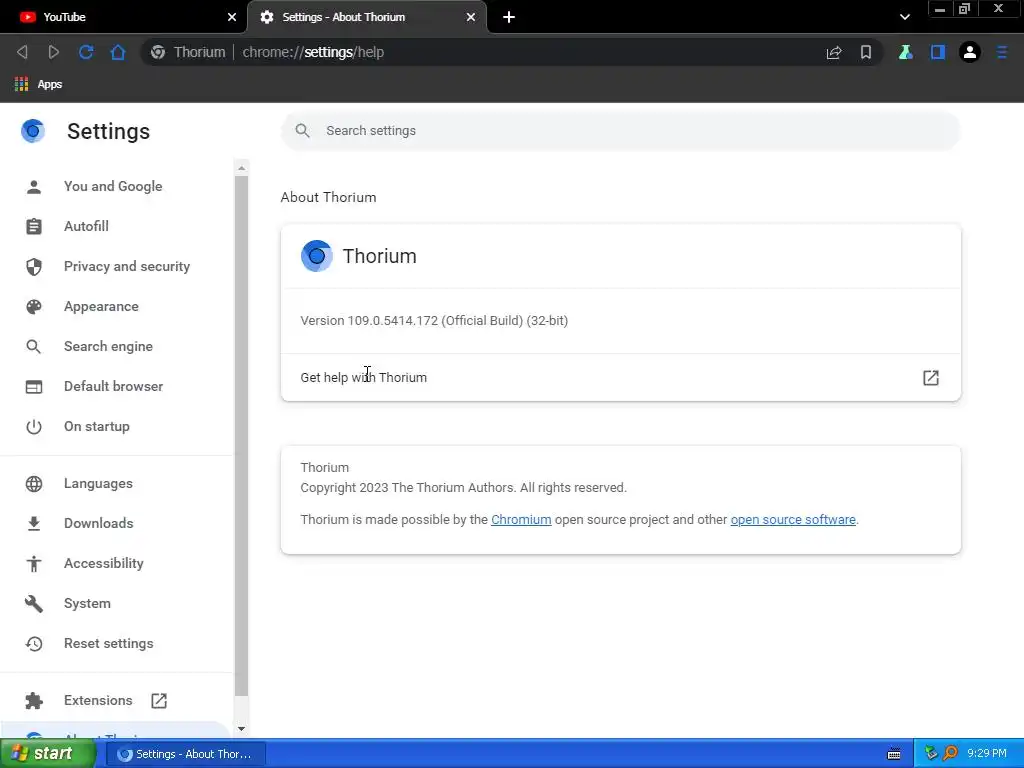Click the sidebar scrollbar thumb
1024x768 pixels.
tap(242, 436)
